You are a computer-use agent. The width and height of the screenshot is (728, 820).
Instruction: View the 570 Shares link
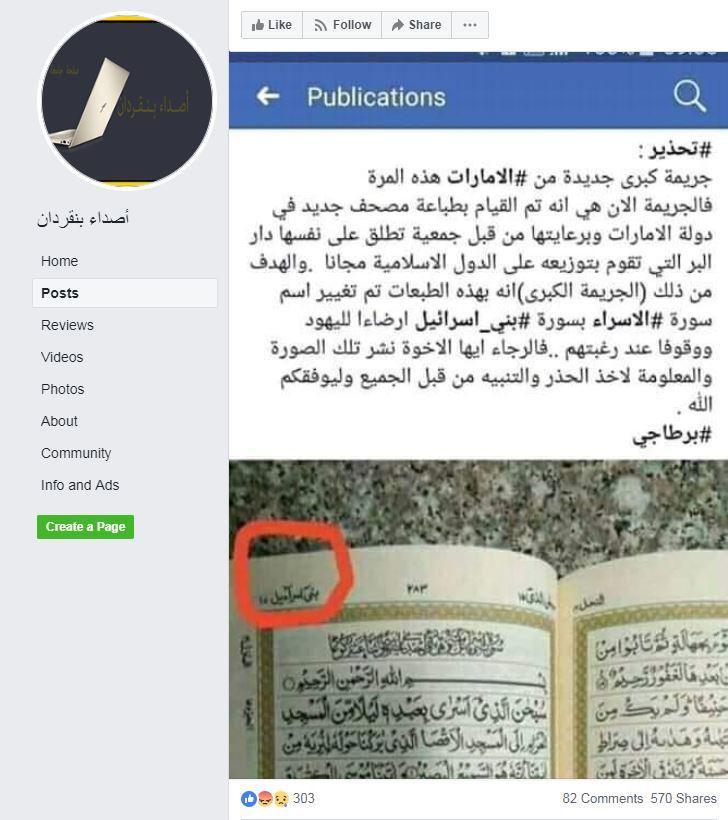684,799
